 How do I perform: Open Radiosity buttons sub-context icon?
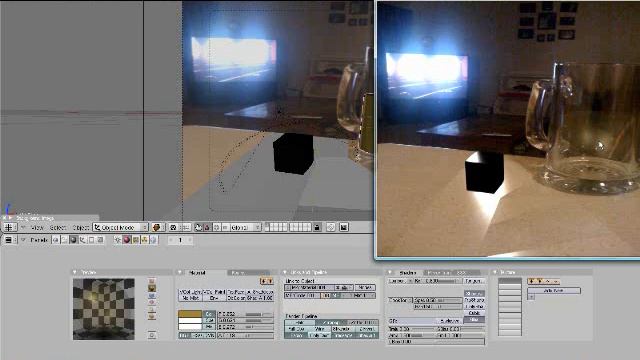coord(144,240)
